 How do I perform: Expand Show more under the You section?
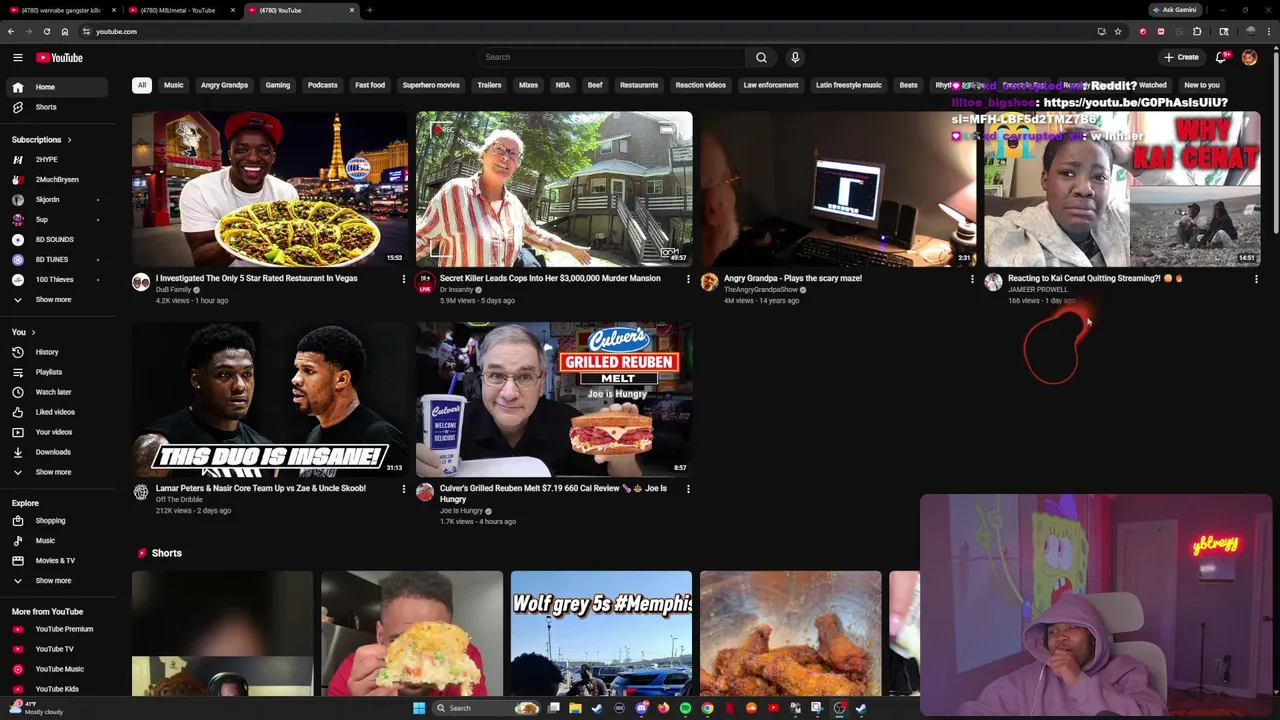coord(57,472)
